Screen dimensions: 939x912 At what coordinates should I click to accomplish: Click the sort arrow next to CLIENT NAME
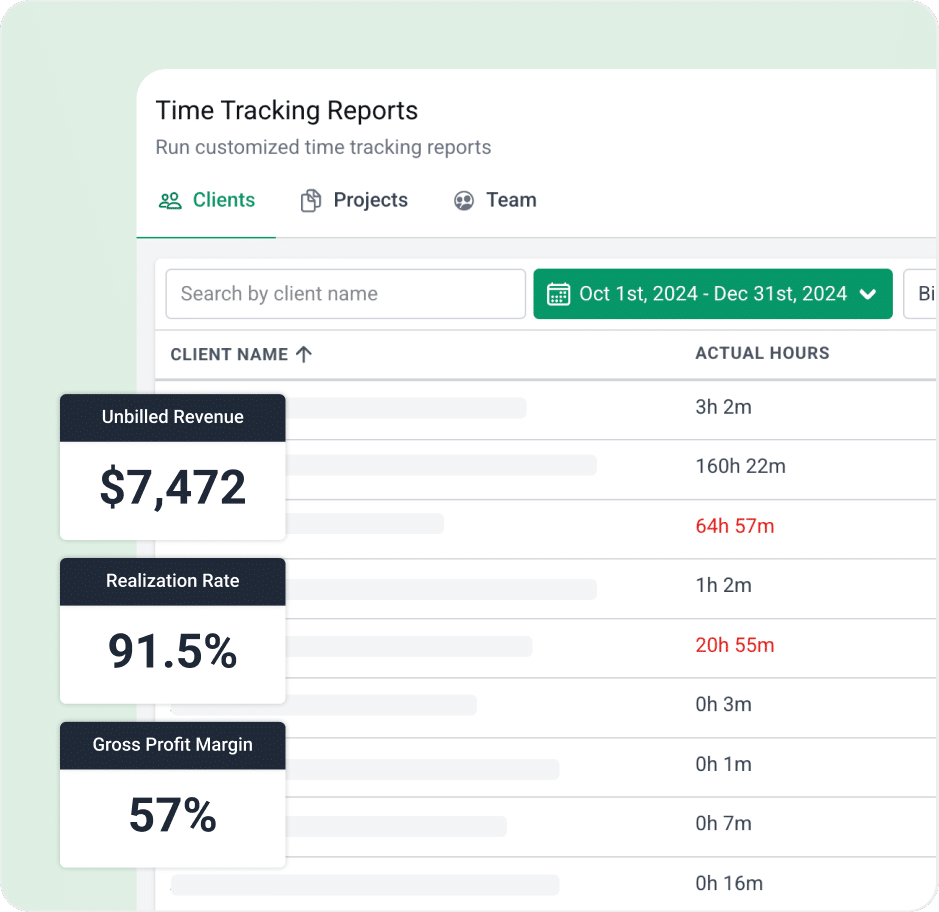(x=304, y=355)
